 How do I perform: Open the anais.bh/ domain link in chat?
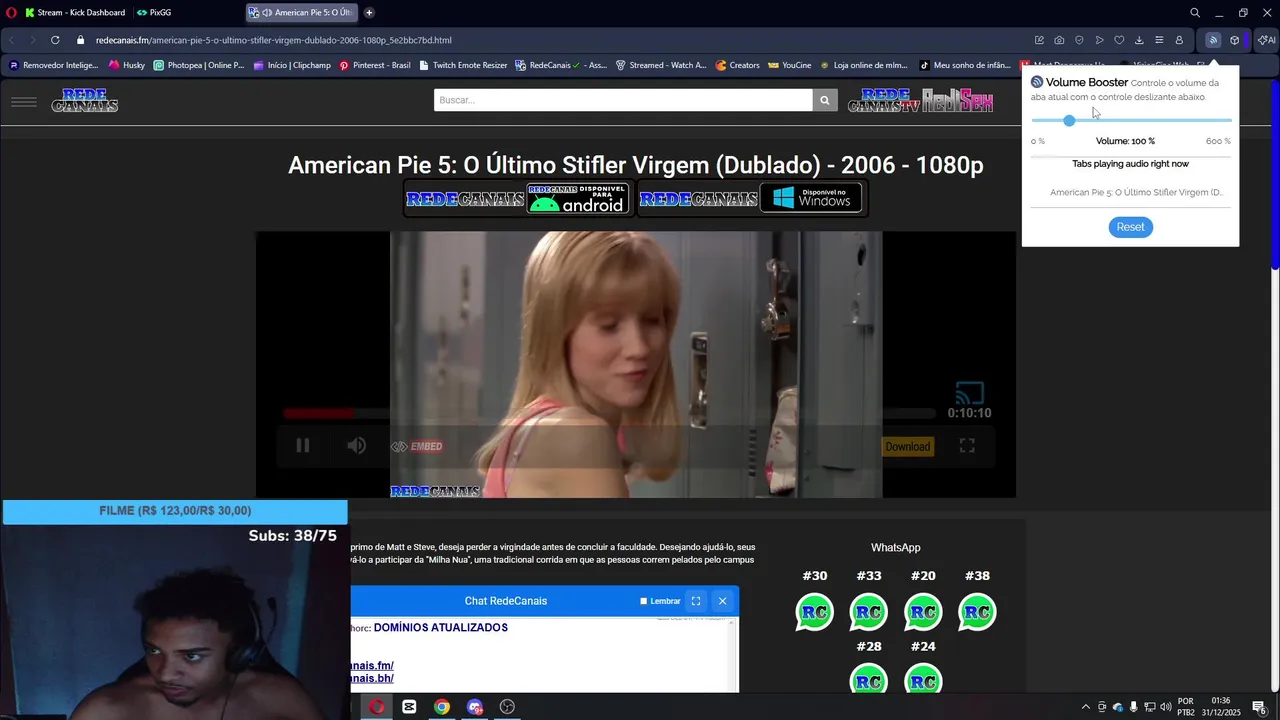coord(372,678)
